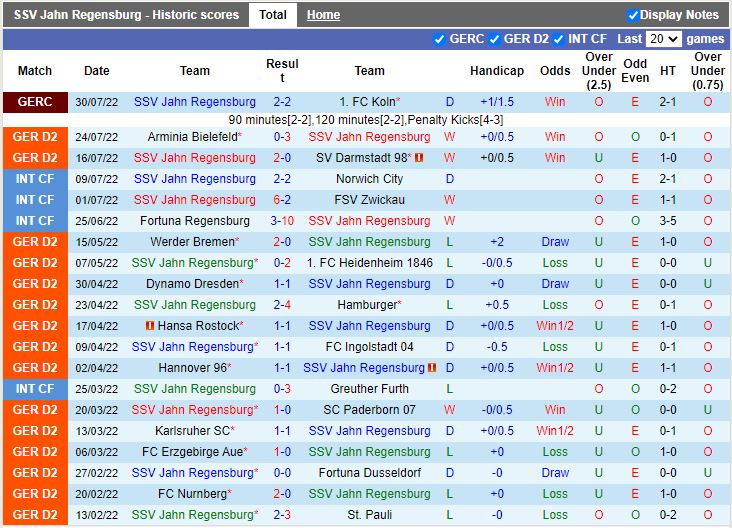This screenshot has height=528, width=732.
Task: Toggle the Display Notes checkbox
Action: pos(633,15)
